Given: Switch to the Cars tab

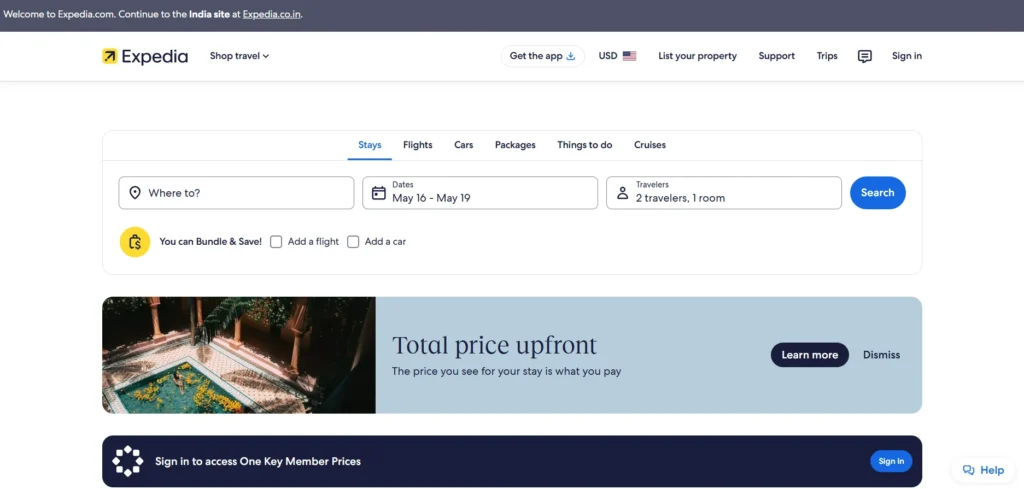Looking at the screenshot, I should [464, 145].
